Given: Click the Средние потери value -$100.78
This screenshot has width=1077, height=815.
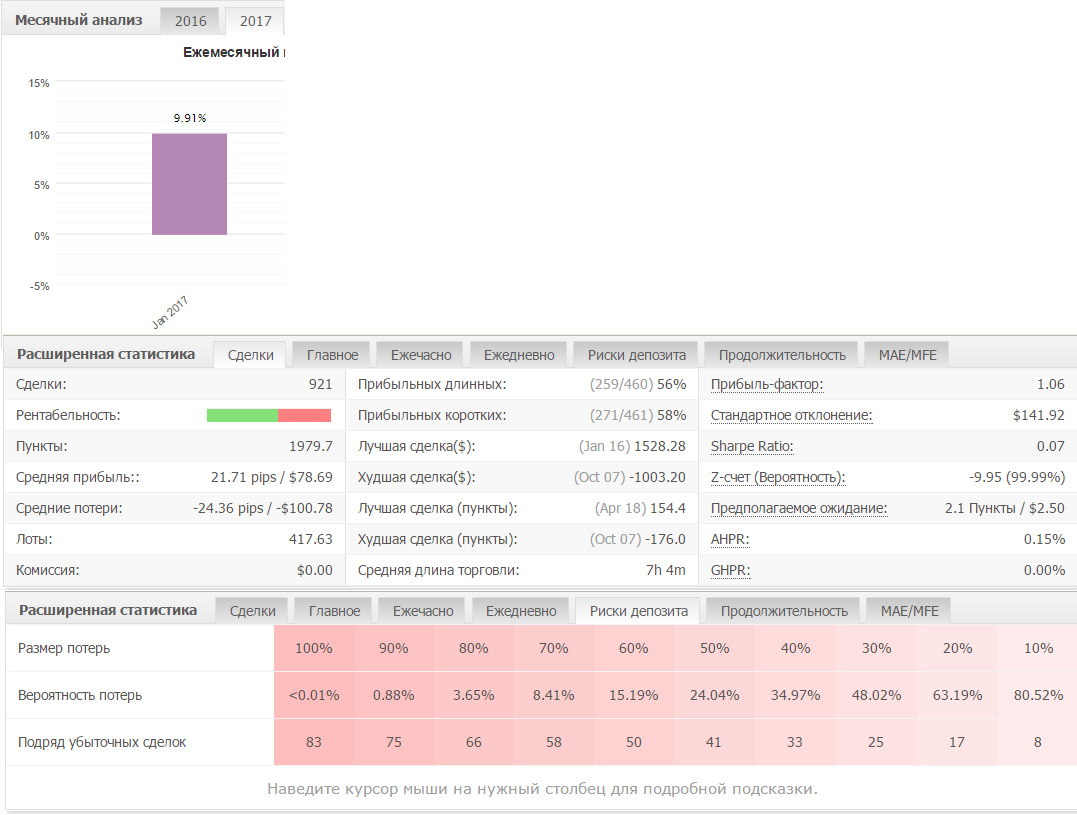Looking at the screenshot, I should [304, 508].
